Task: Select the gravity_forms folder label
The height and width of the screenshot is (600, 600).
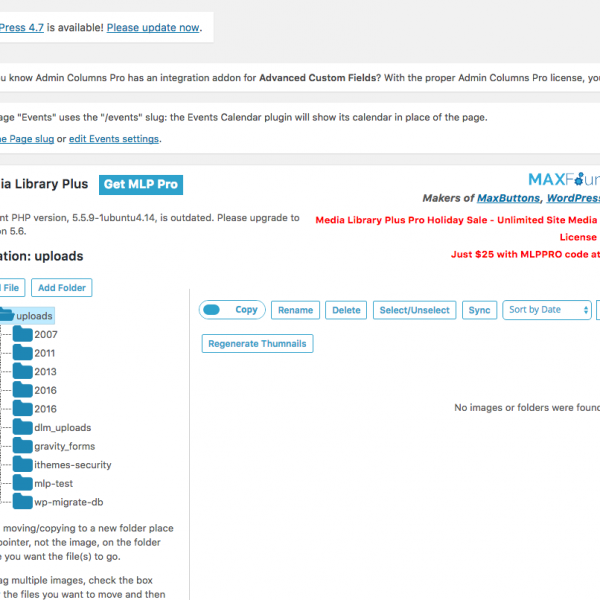Action: [x=65, y=446]
